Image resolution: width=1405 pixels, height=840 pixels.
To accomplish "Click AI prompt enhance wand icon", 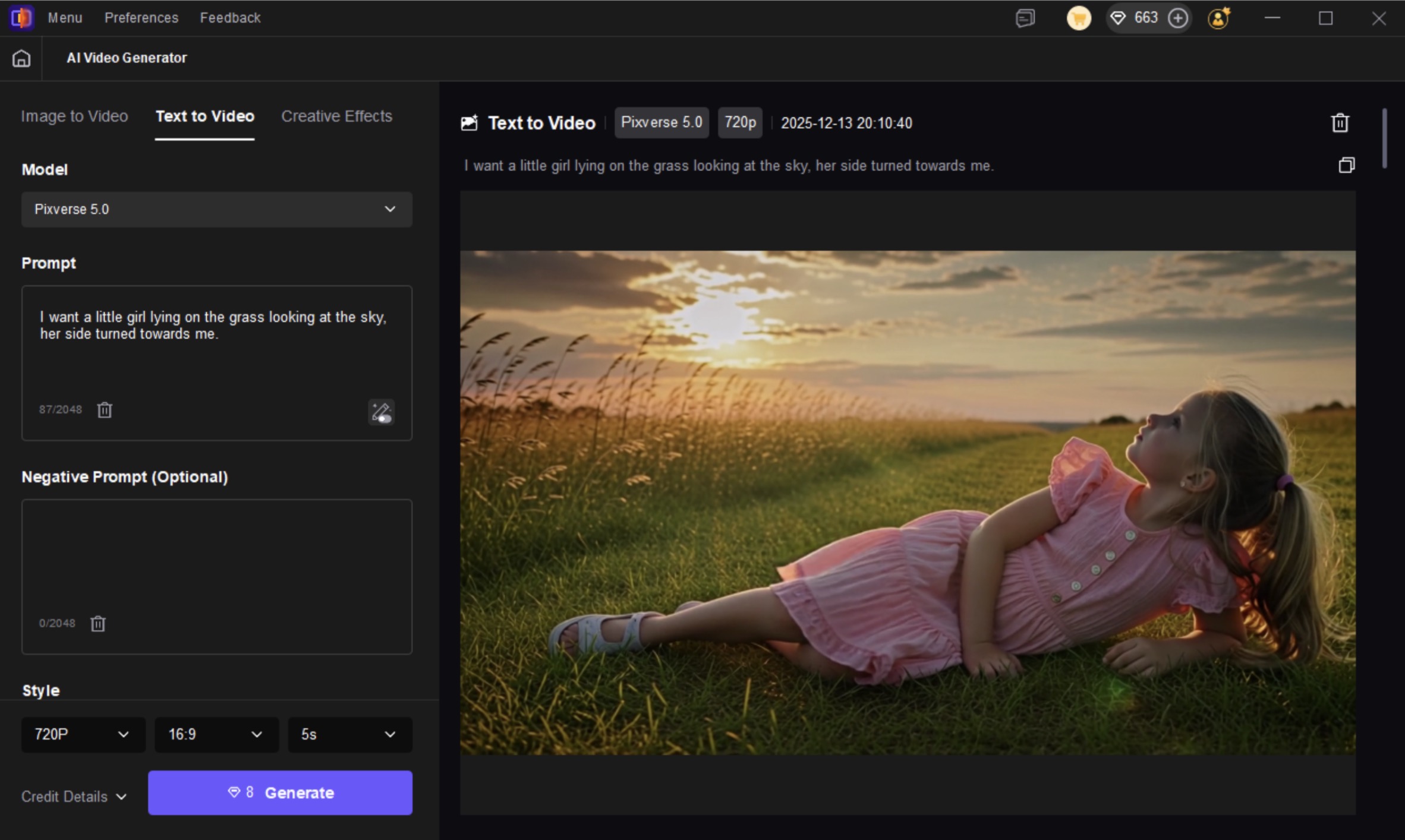I will tap(381, 412).
